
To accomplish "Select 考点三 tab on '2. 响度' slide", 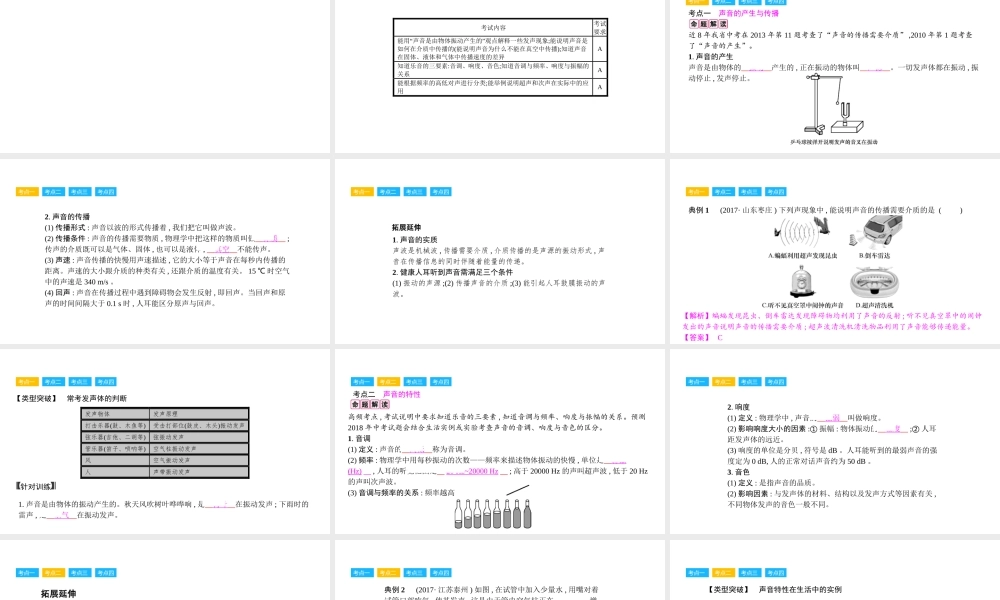I will pos(749,382).
